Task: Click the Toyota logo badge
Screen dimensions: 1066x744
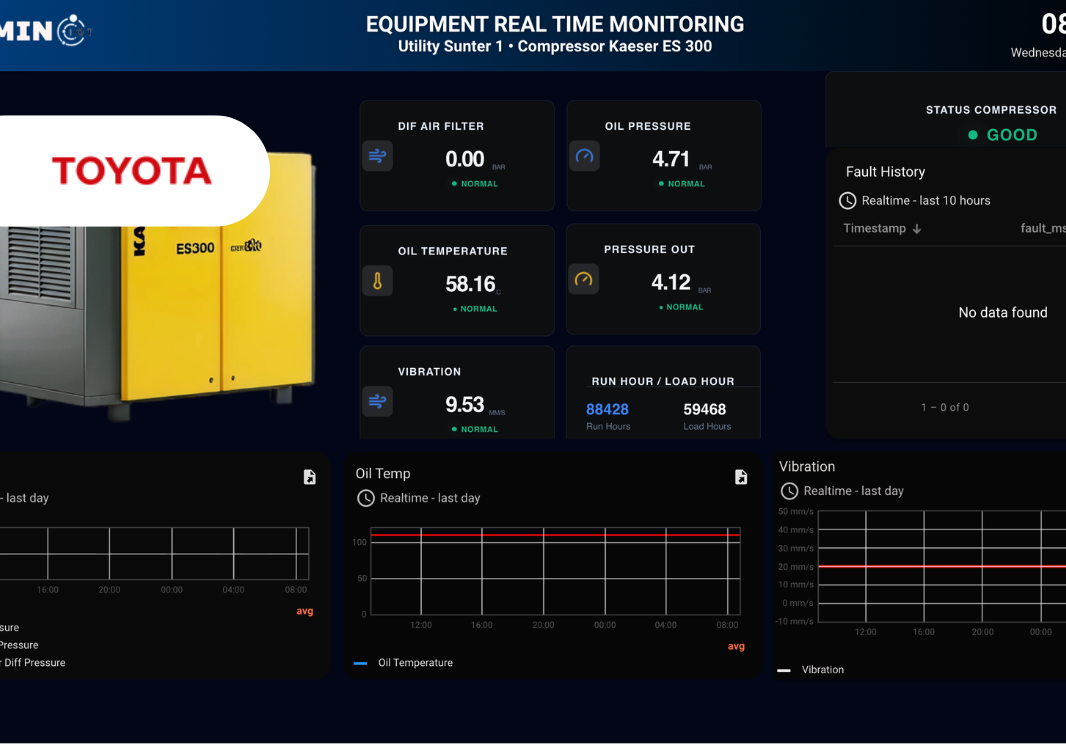Action: click(131, 171)
